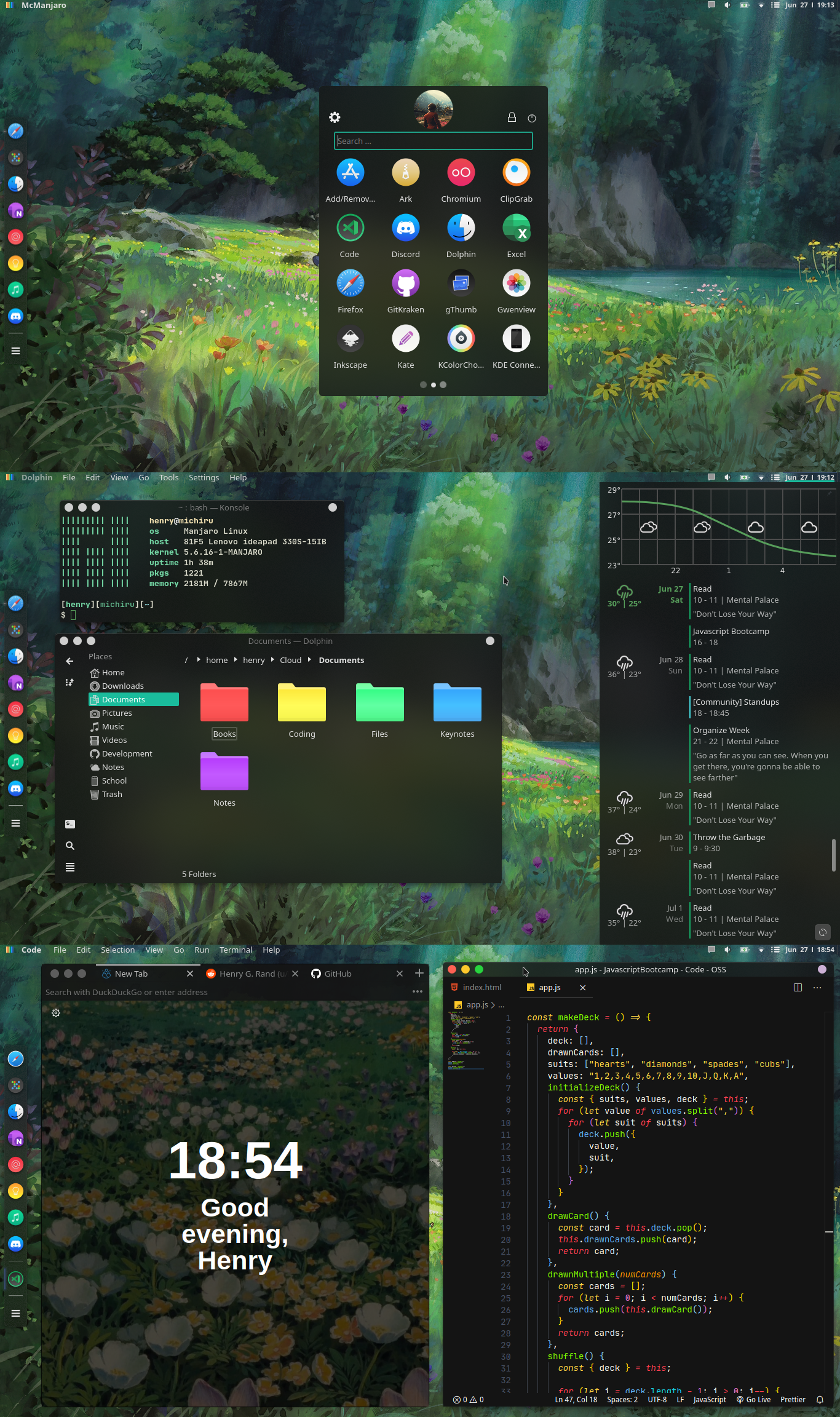
Task: Select Downloads in Dolphin's Places panel
Action: tap(122, 686)
